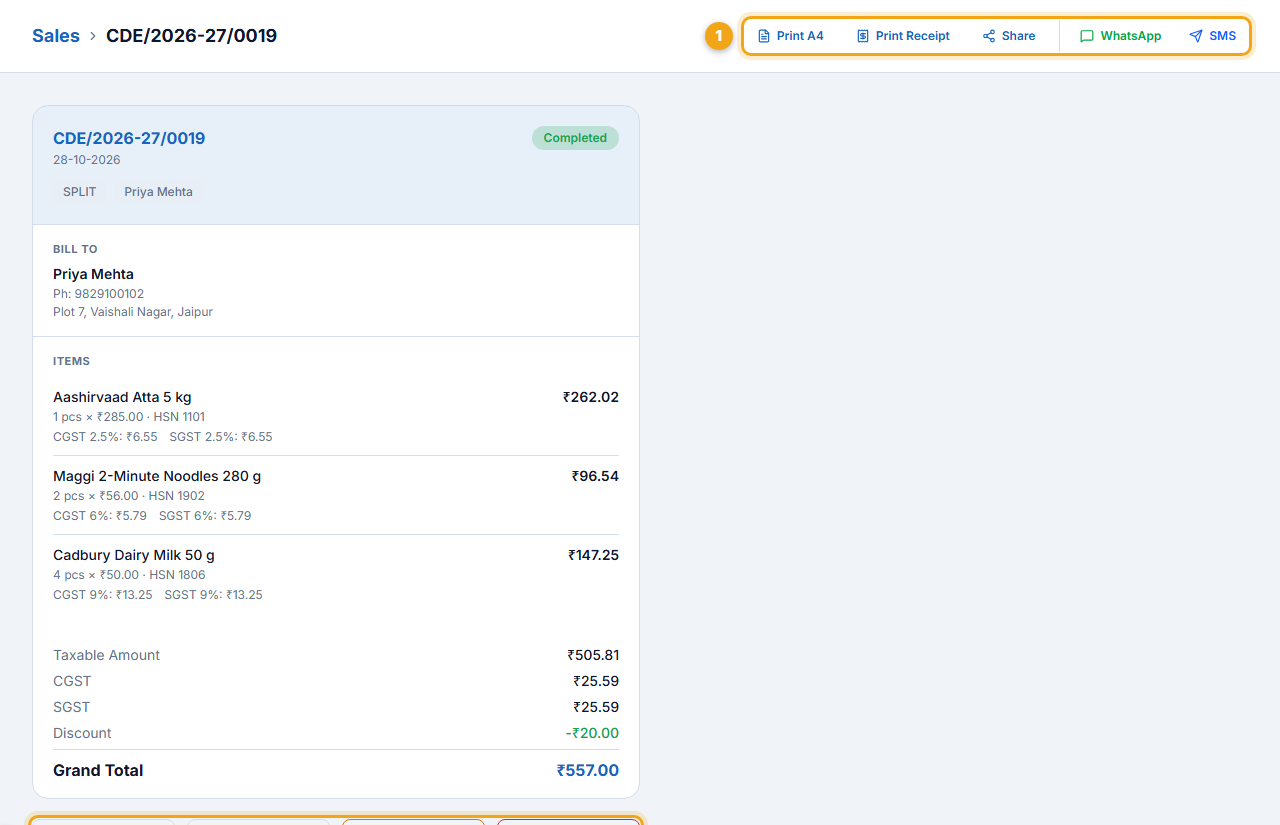The image size is (1280, 825).
Task: Click the Grand Total amount ₹557.00
Action: (588, 770)
